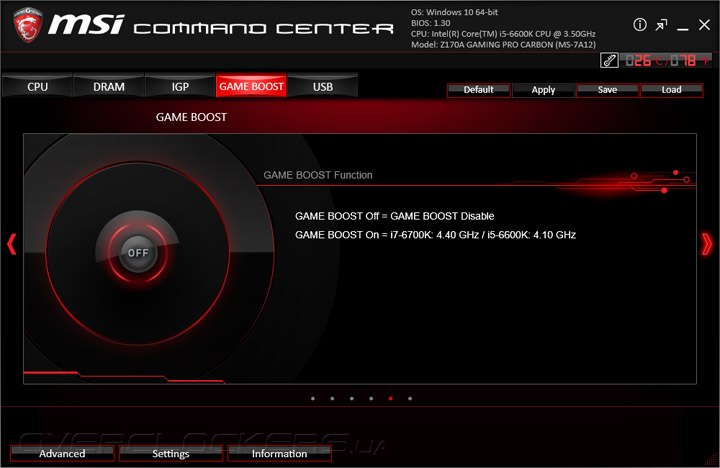Click the thermometer temperature icon
Screen dimensions: 720x468
coord(609,60)
